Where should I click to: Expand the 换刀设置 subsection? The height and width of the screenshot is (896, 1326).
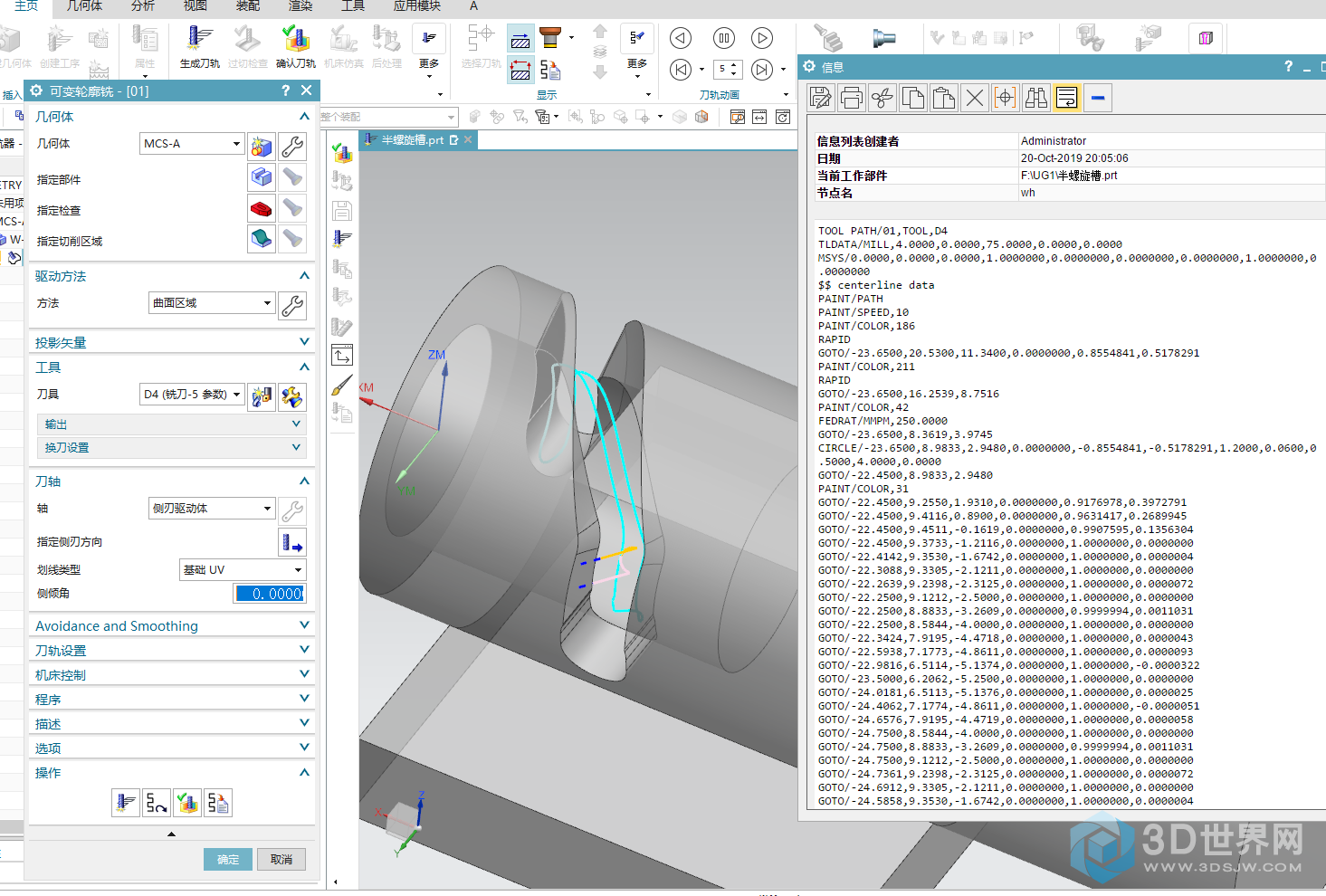296,447
